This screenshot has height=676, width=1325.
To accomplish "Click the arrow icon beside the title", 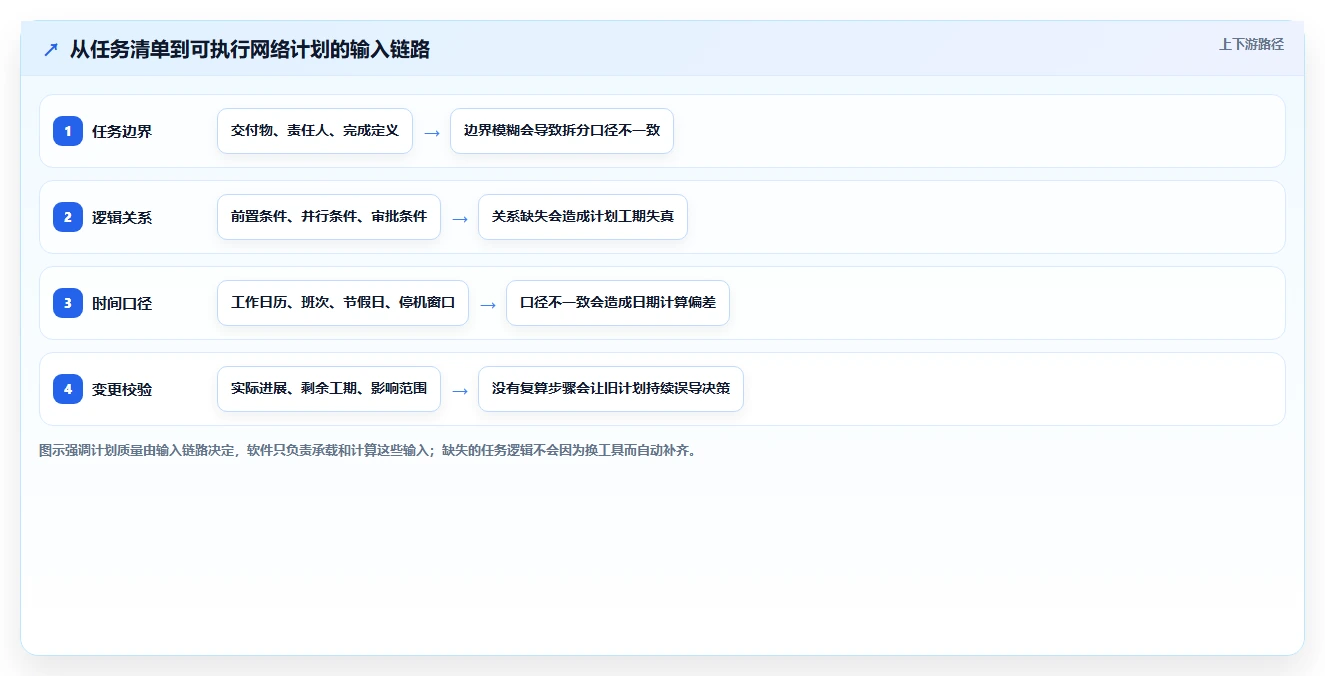I will 50,50.
